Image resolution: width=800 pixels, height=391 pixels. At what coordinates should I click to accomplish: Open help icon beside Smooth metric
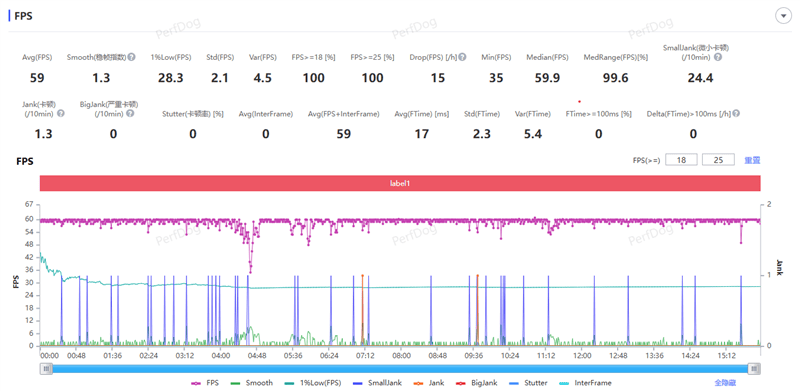[132, 57]
